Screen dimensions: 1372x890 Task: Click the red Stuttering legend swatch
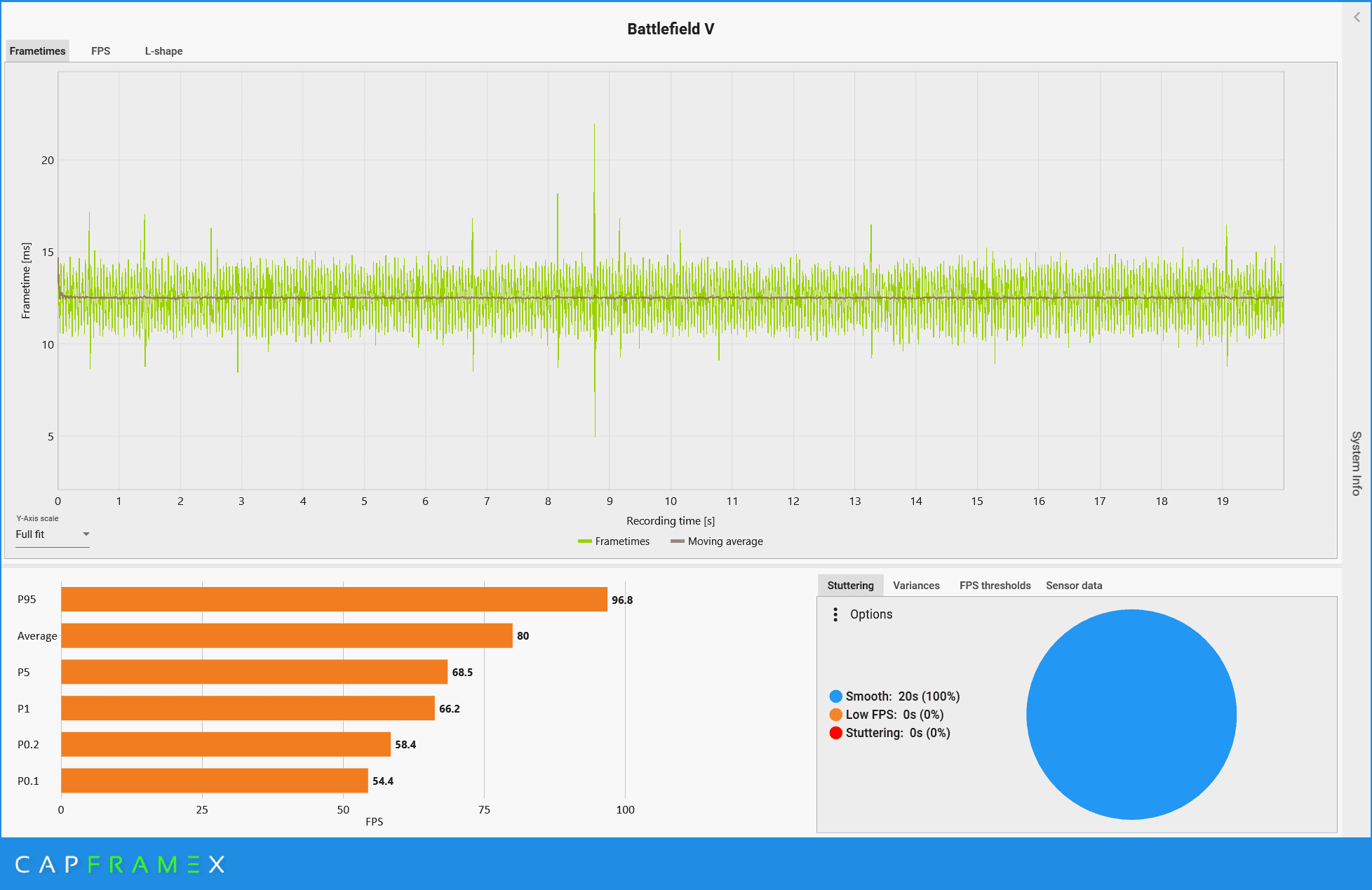pyautogui.click(x=835, y=733)
